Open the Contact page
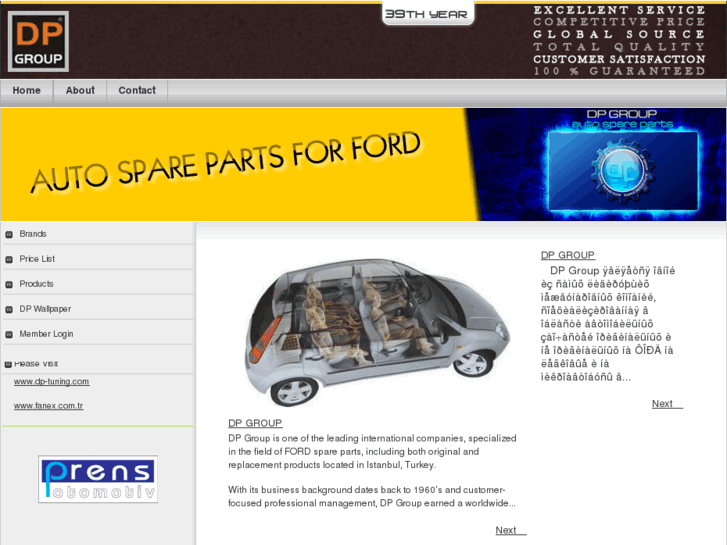 (137, 90)
